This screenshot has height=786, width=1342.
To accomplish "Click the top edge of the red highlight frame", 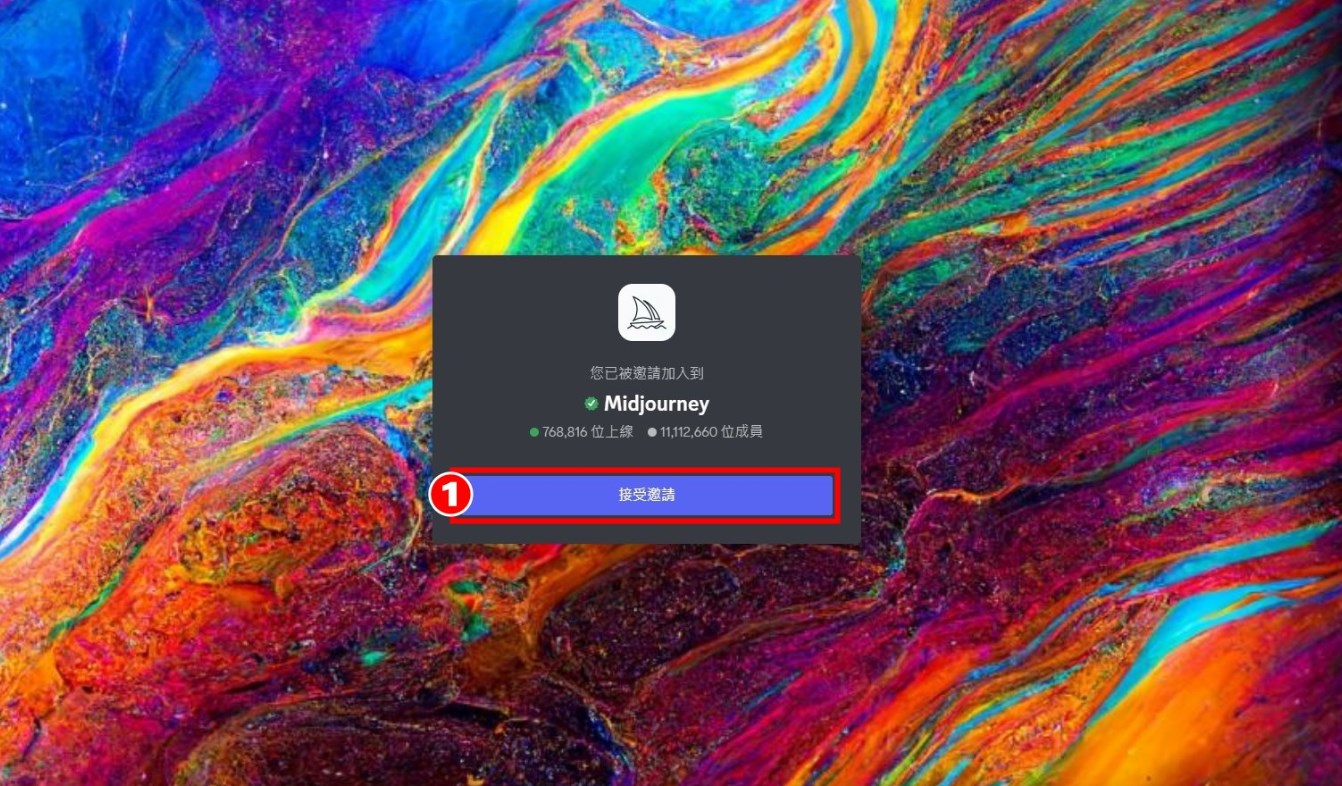I will click(646, 470).
